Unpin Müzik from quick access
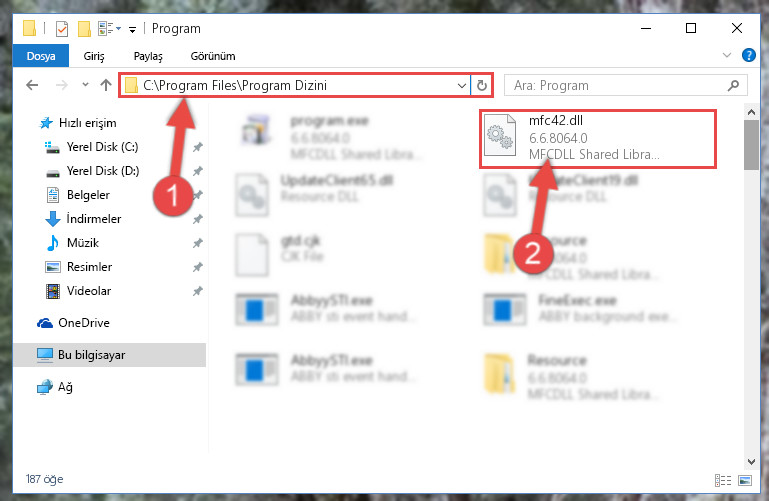 [198, 243]
